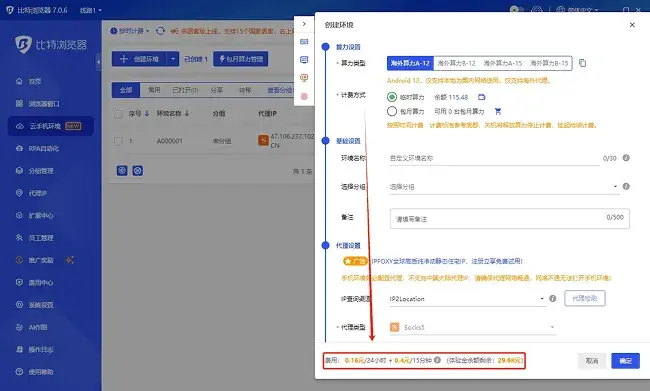Viewport: 650px width, 391px height.
Task: Open 操作日志 in the sidebar
Action: coord(35,350)
